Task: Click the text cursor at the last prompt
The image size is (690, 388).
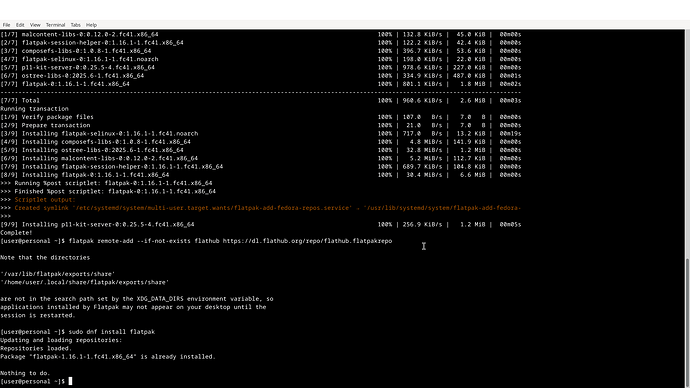Action: pos(70,381)
